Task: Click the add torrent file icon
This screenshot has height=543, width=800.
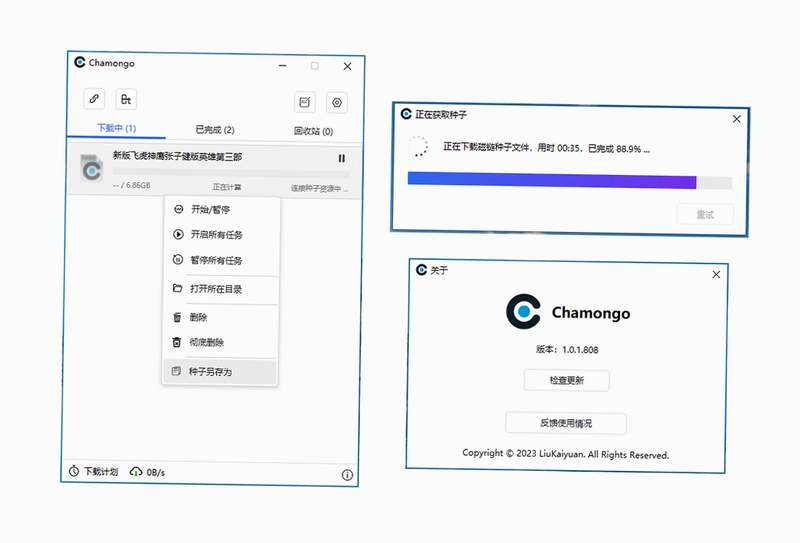Action: point(126,100)
